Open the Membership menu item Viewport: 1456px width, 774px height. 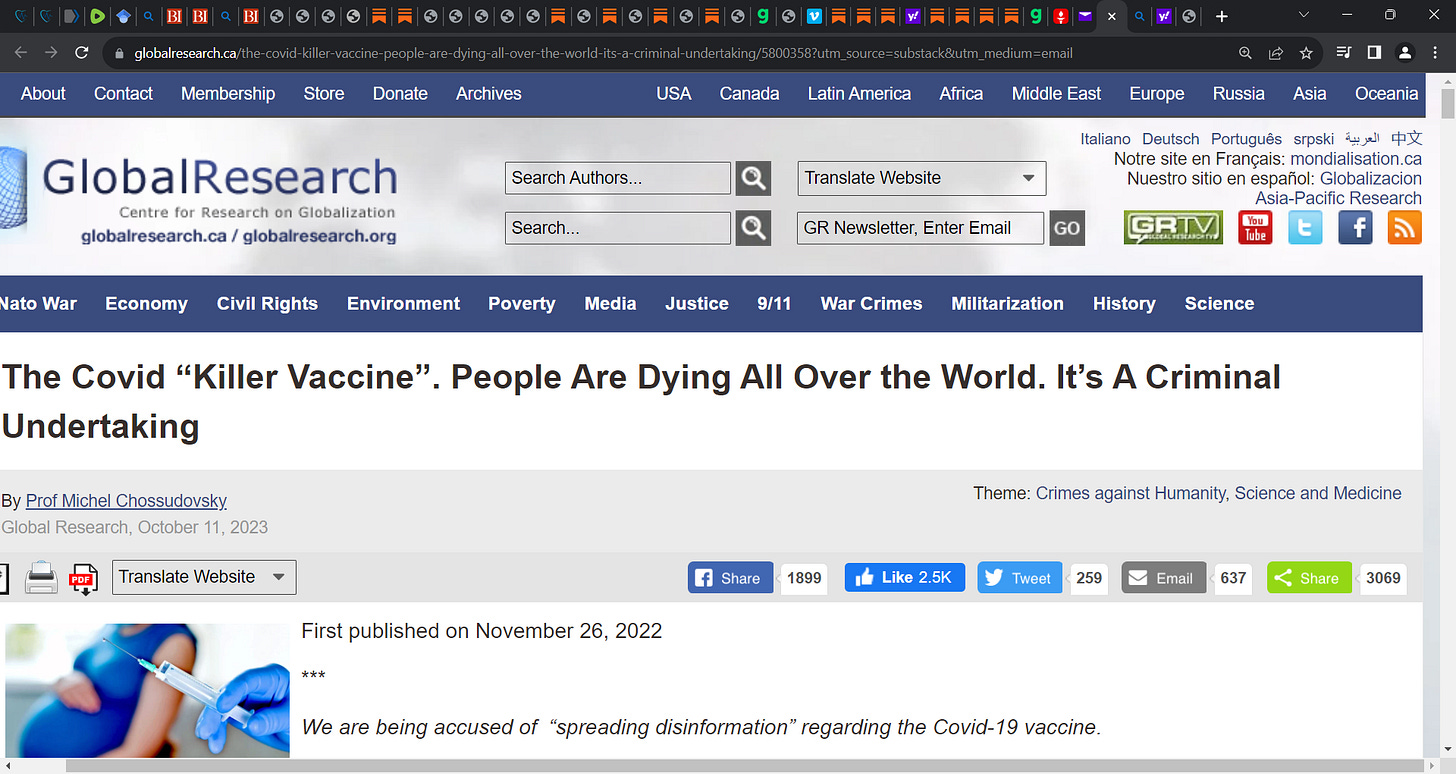(228, 93)
